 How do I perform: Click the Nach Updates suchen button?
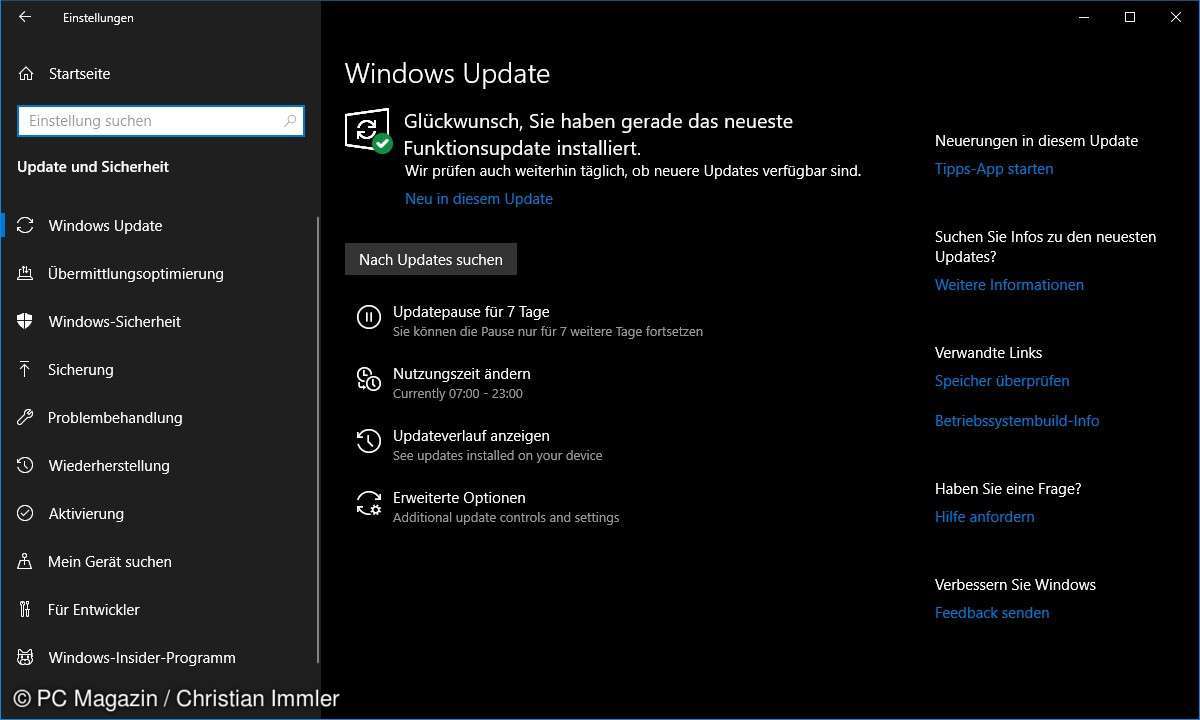(431, 259)
